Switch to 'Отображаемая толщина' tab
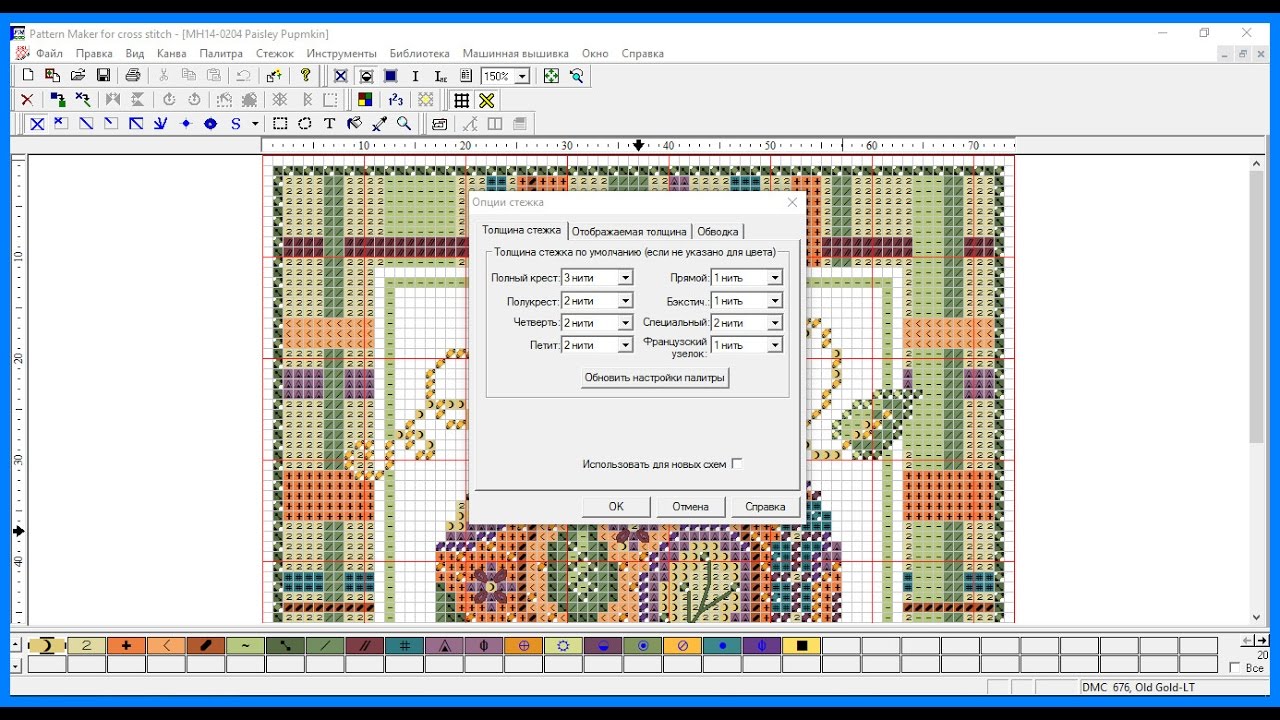The image size is (1280, 720). (629, 232)
